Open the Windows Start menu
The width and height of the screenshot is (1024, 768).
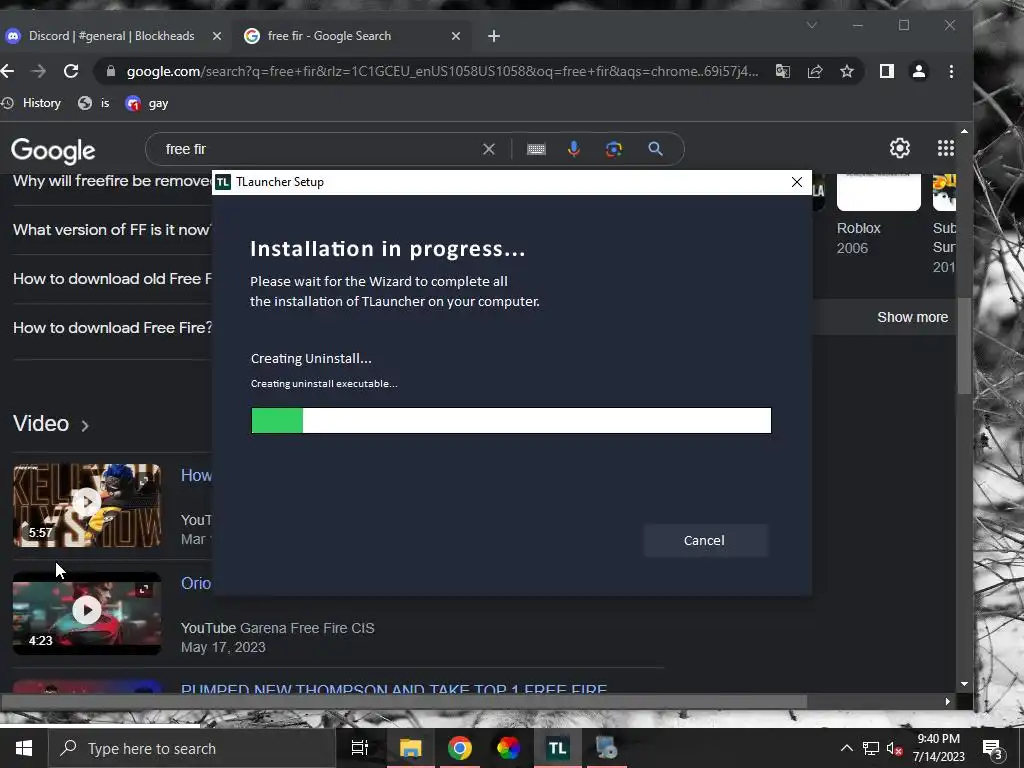(x=24, y=748)
